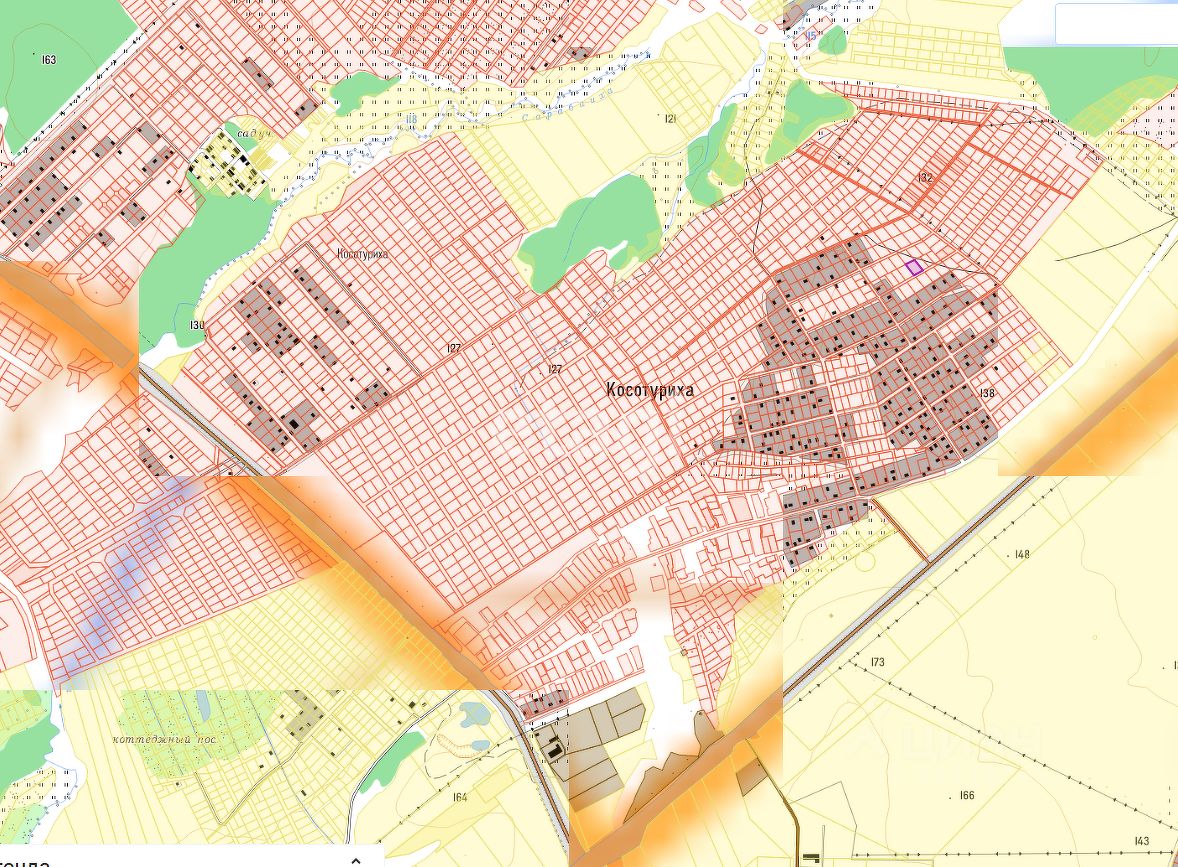Click the empty search field on the map
This screenshot has width=1178, height=867.
point(1116,23)
